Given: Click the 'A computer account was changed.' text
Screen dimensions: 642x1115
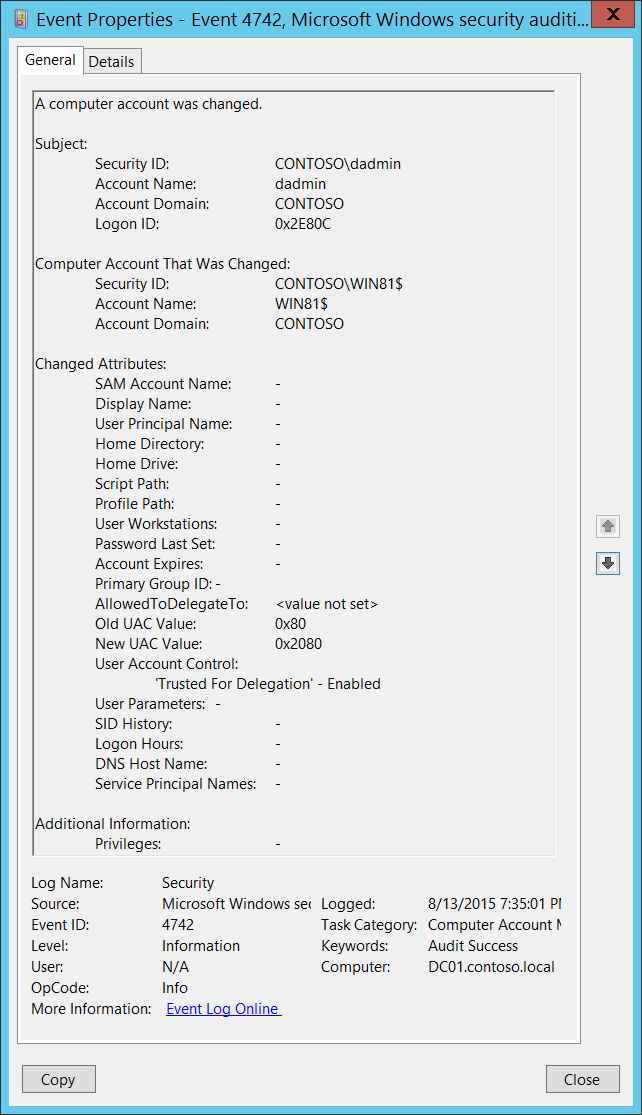Looking at the screenshot, I should [149, 104].
